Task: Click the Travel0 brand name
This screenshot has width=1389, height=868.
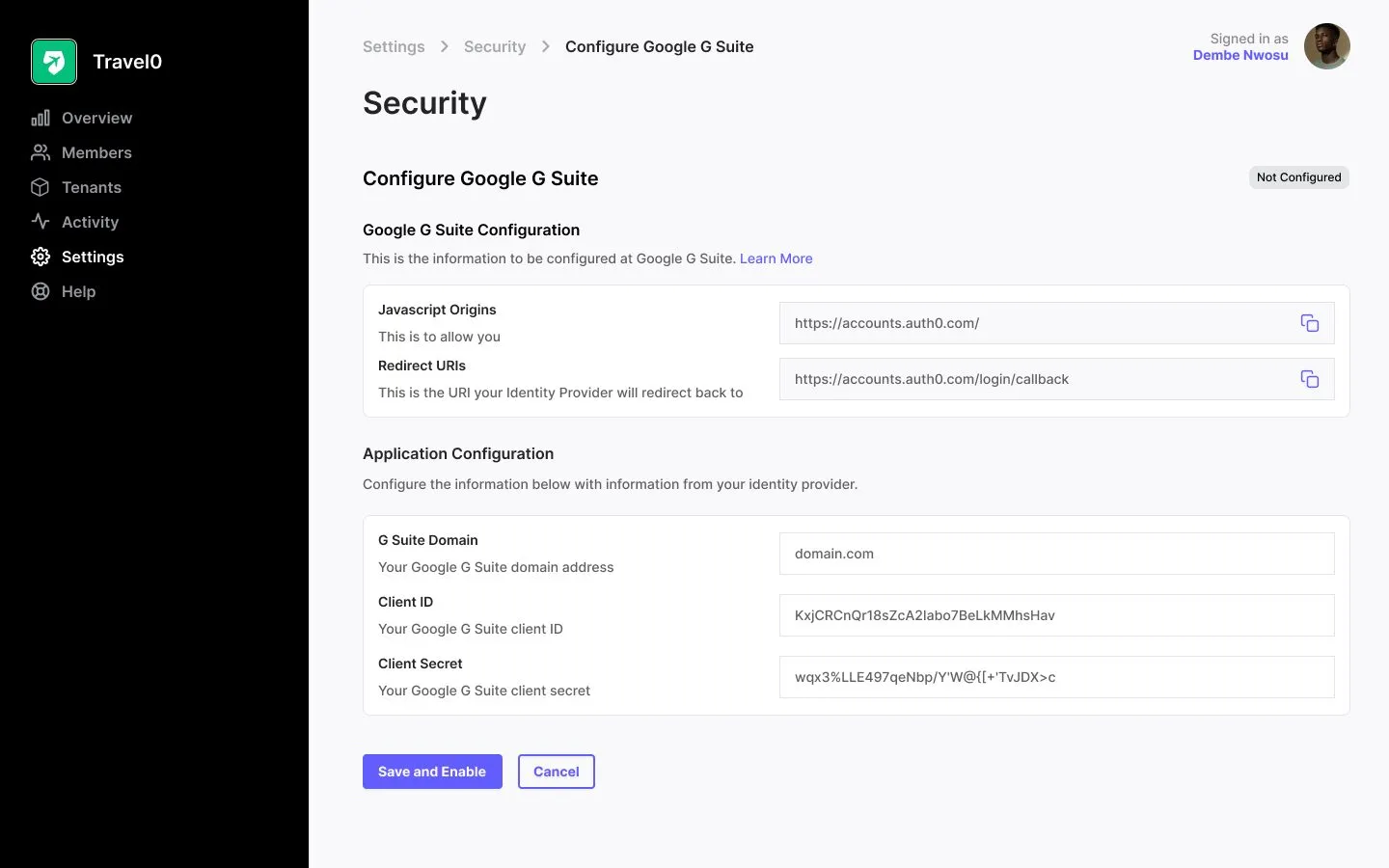Action: click(127, 62)
